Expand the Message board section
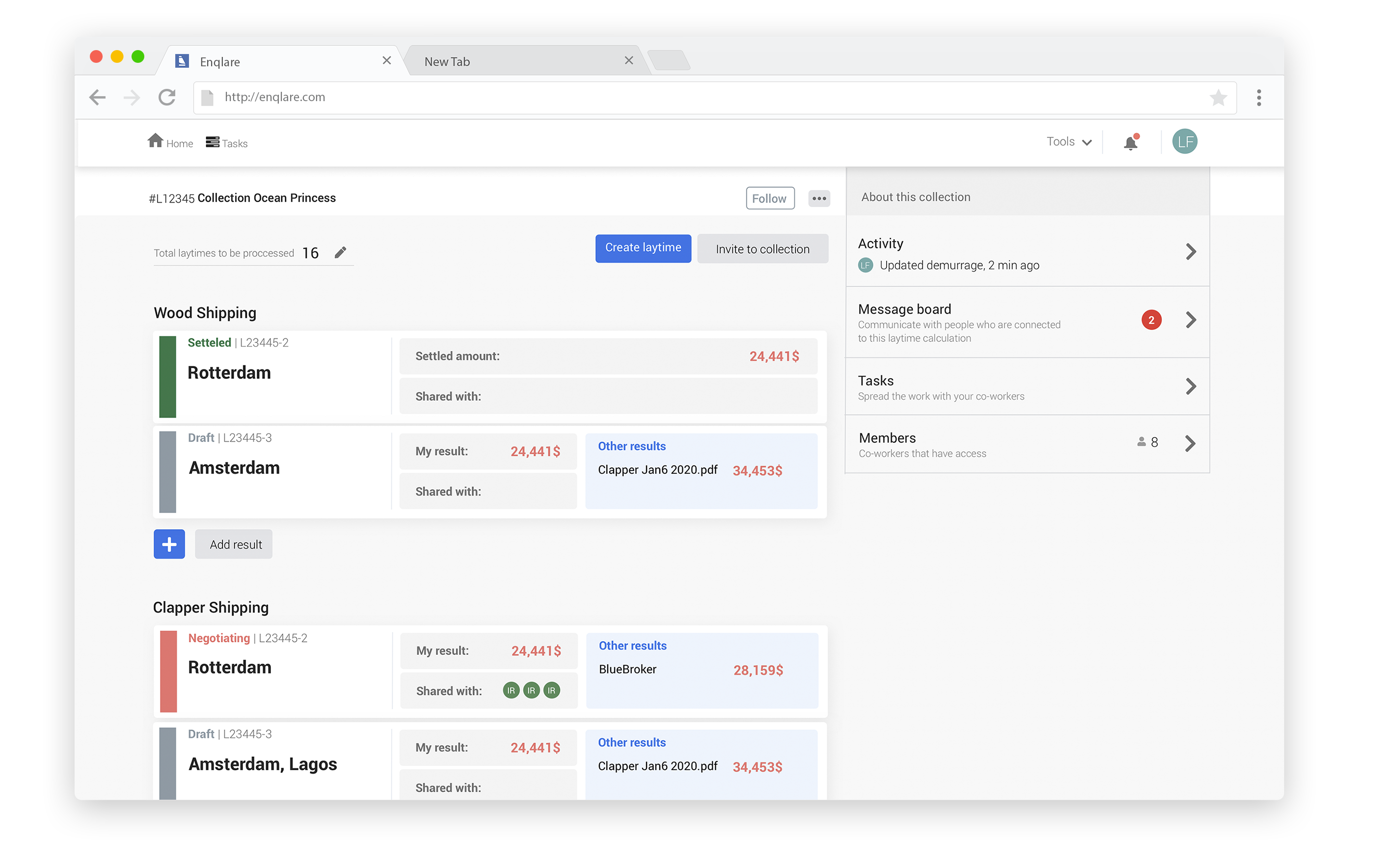The image size is (1374, 868). coord(1190,320)
